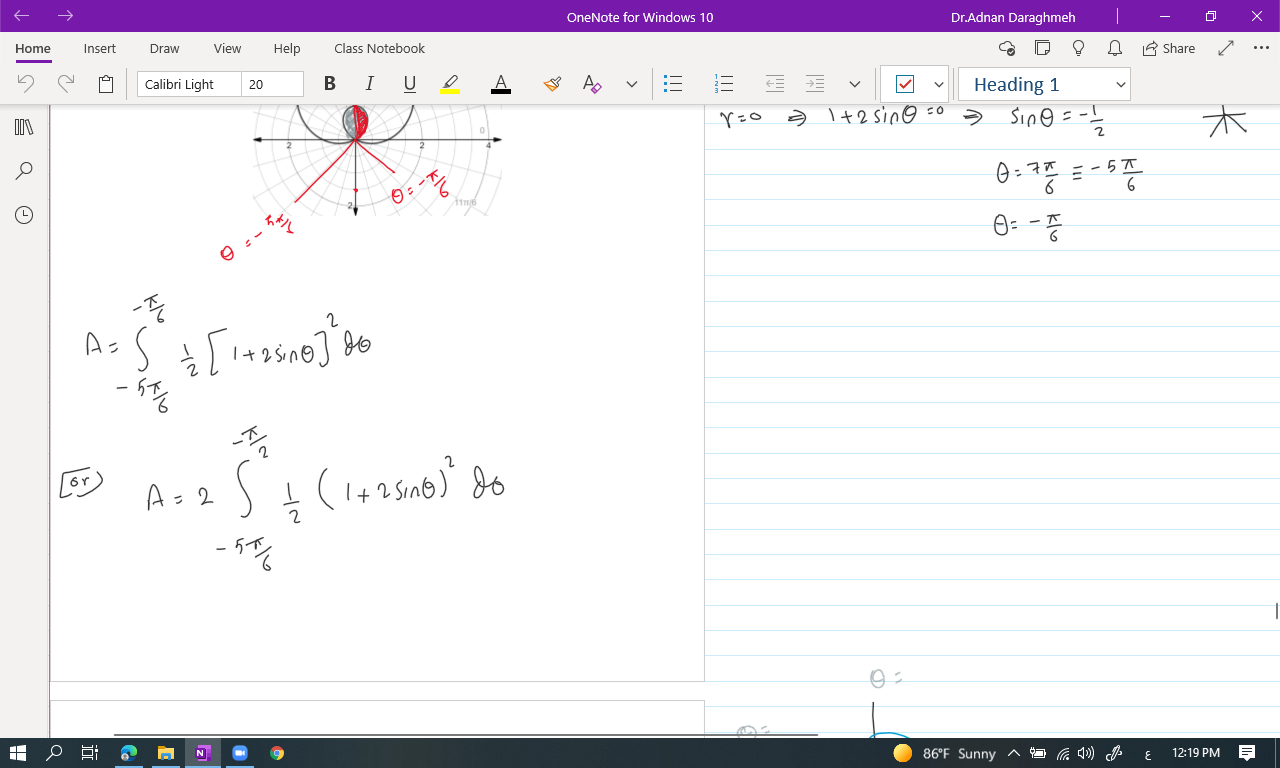
Task: Enter full screen mode arrow
Action: point(1226,48)
